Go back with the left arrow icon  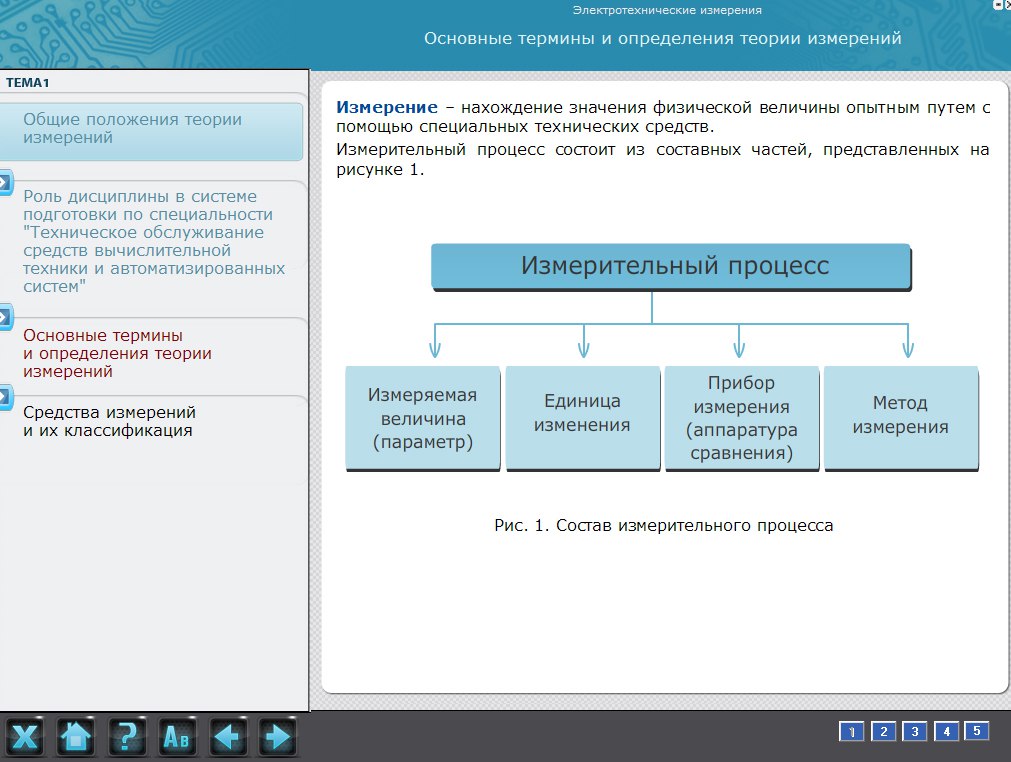click(227, 738)
